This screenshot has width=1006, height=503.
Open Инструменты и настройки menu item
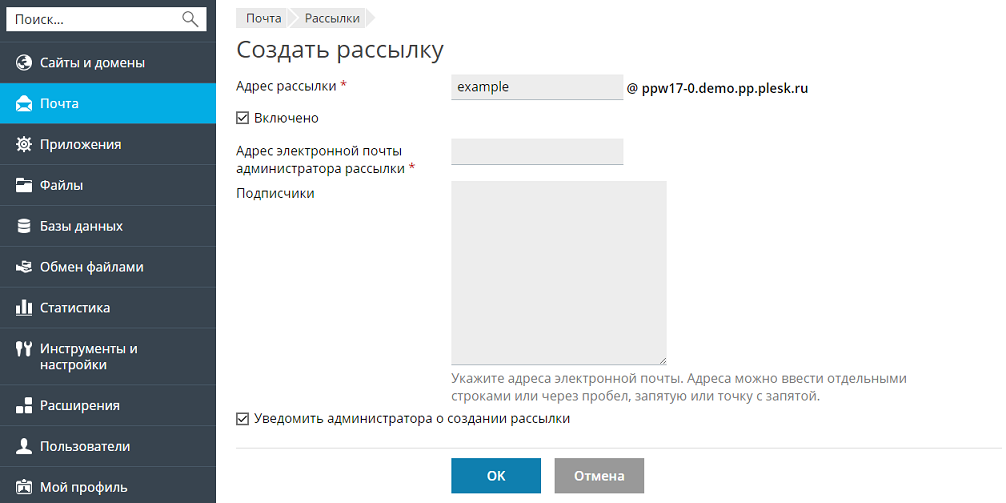coord(88,356)
